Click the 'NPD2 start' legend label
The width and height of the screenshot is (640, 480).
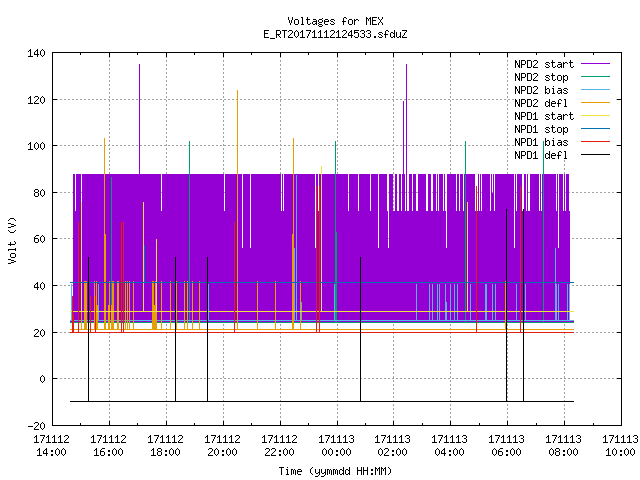pos(544,64)
